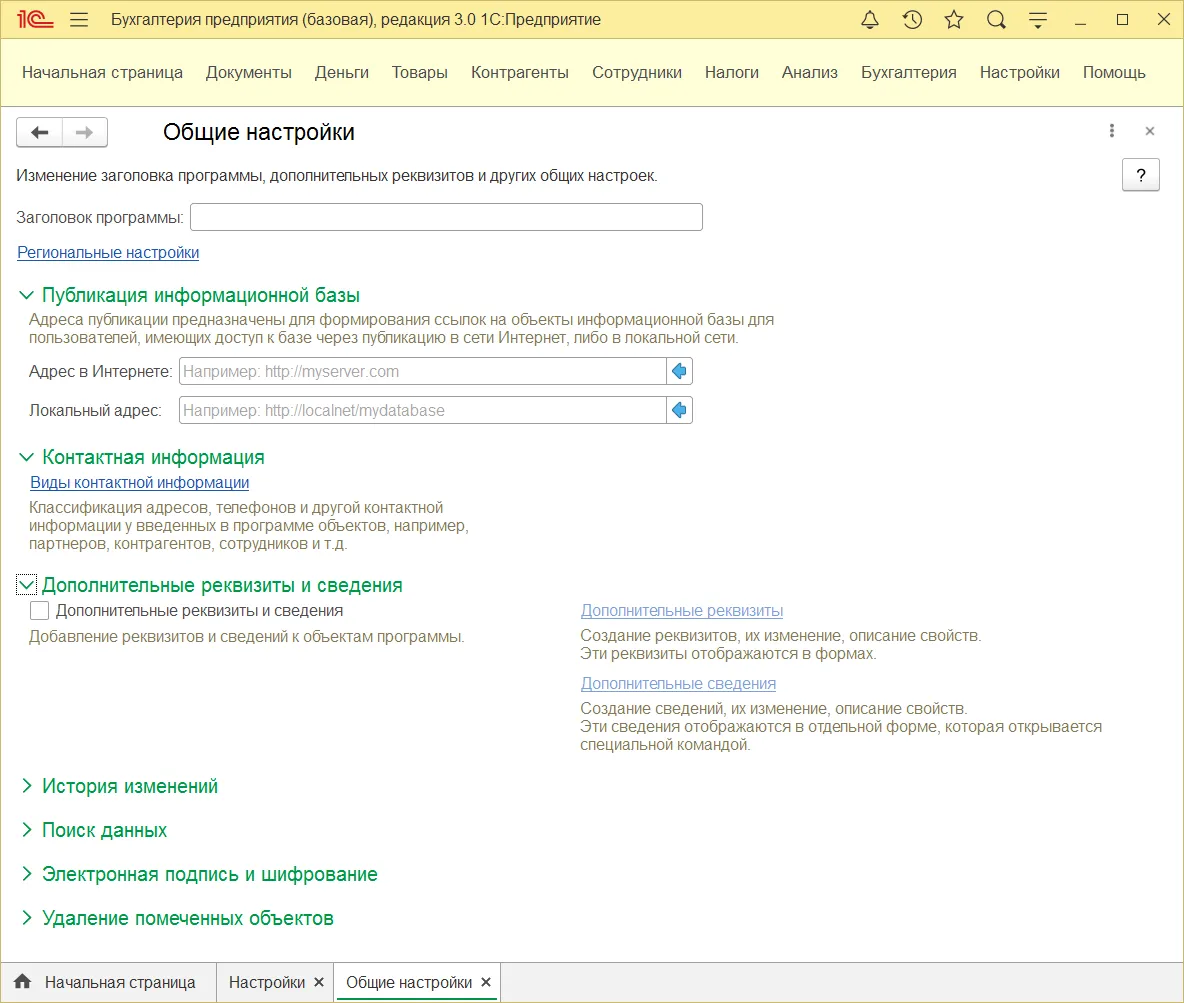Open help question mark button
1184x1003 pixels.
[x=1141, y=175]
